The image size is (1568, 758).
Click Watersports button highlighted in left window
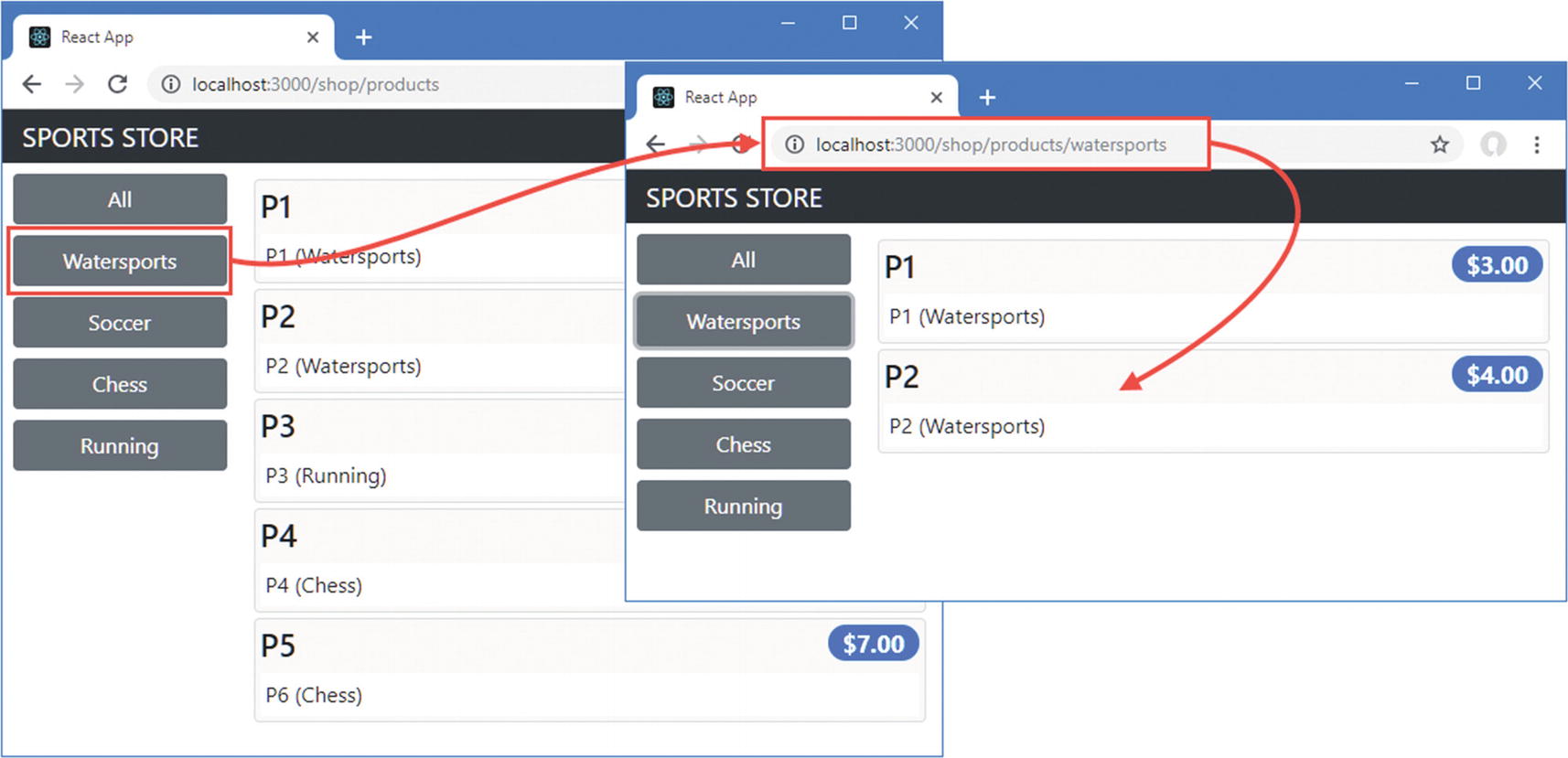(x=120, y=262)
